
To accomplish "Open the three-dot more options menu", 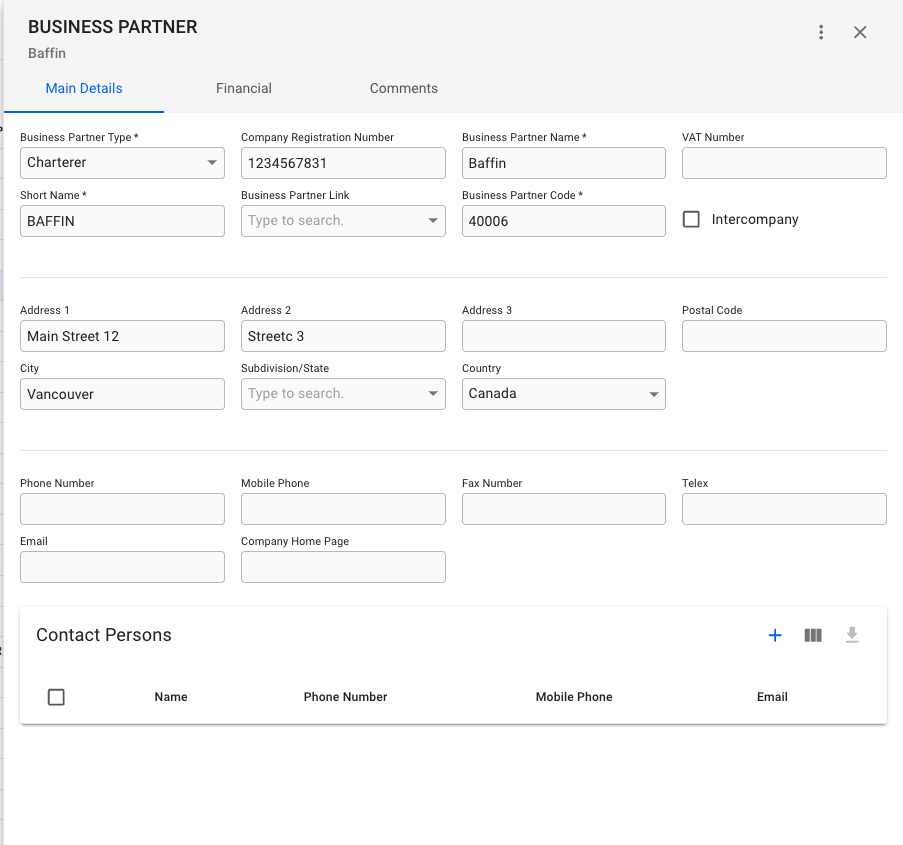I will [821, 32].
